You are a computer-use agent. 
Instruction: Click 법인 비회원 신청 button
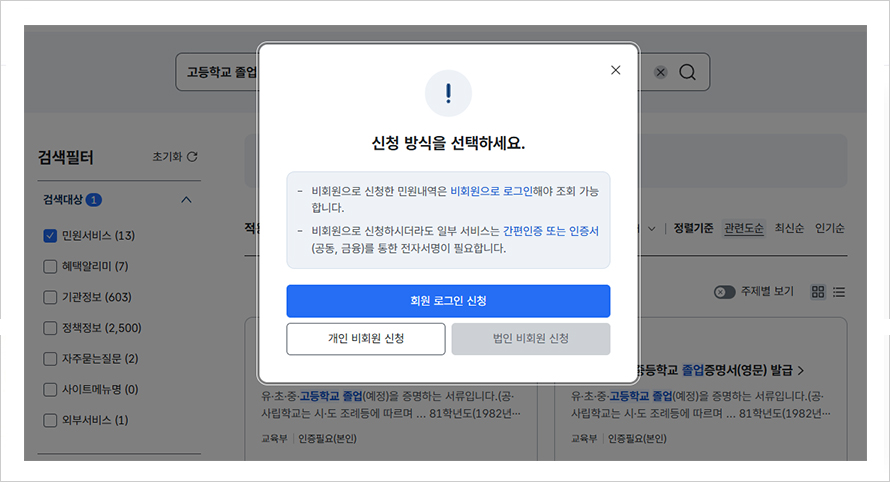(x=531, y=339)
